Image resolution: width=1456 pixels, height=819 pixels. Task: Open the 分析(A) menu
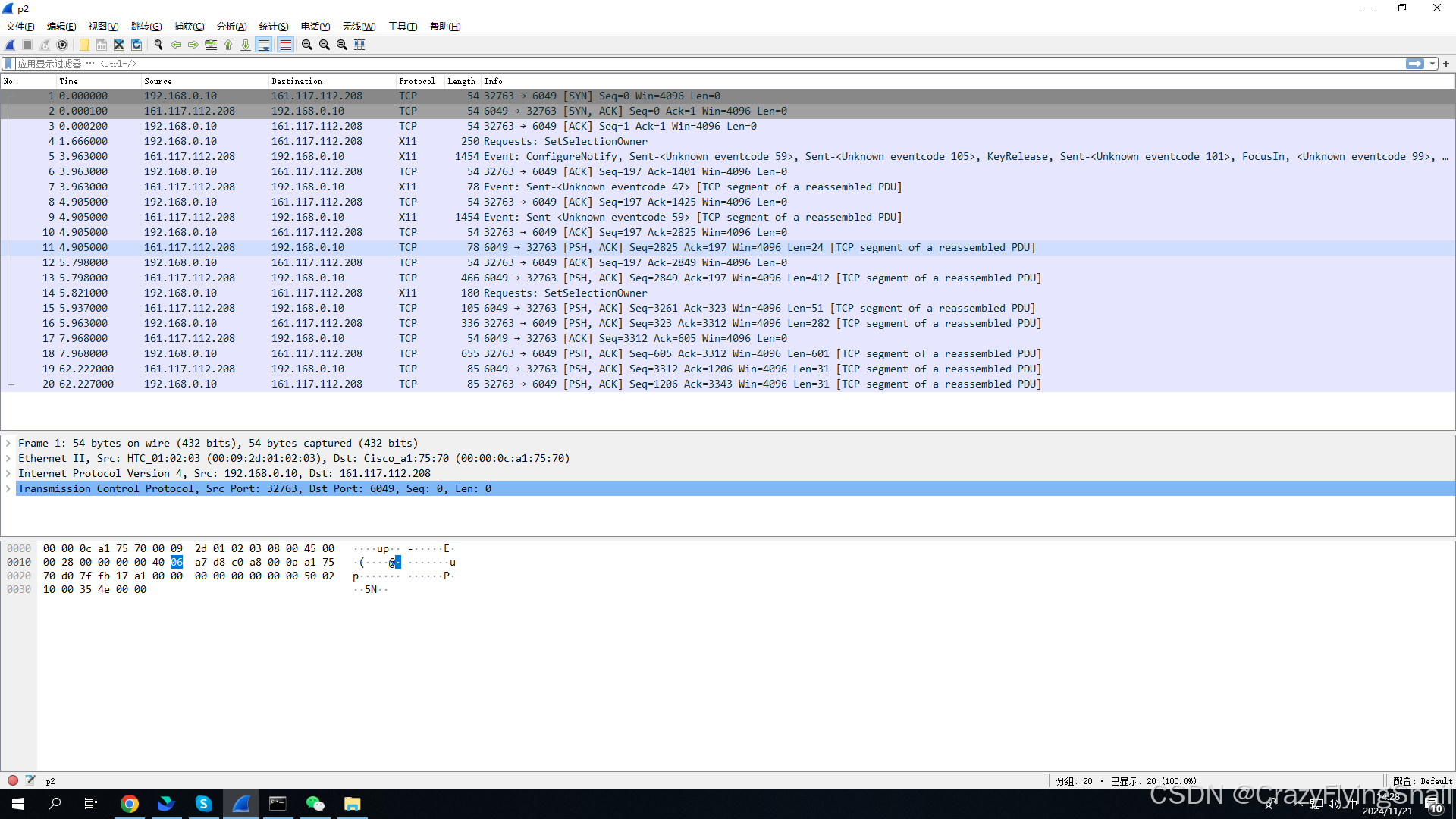coord(231,26)
